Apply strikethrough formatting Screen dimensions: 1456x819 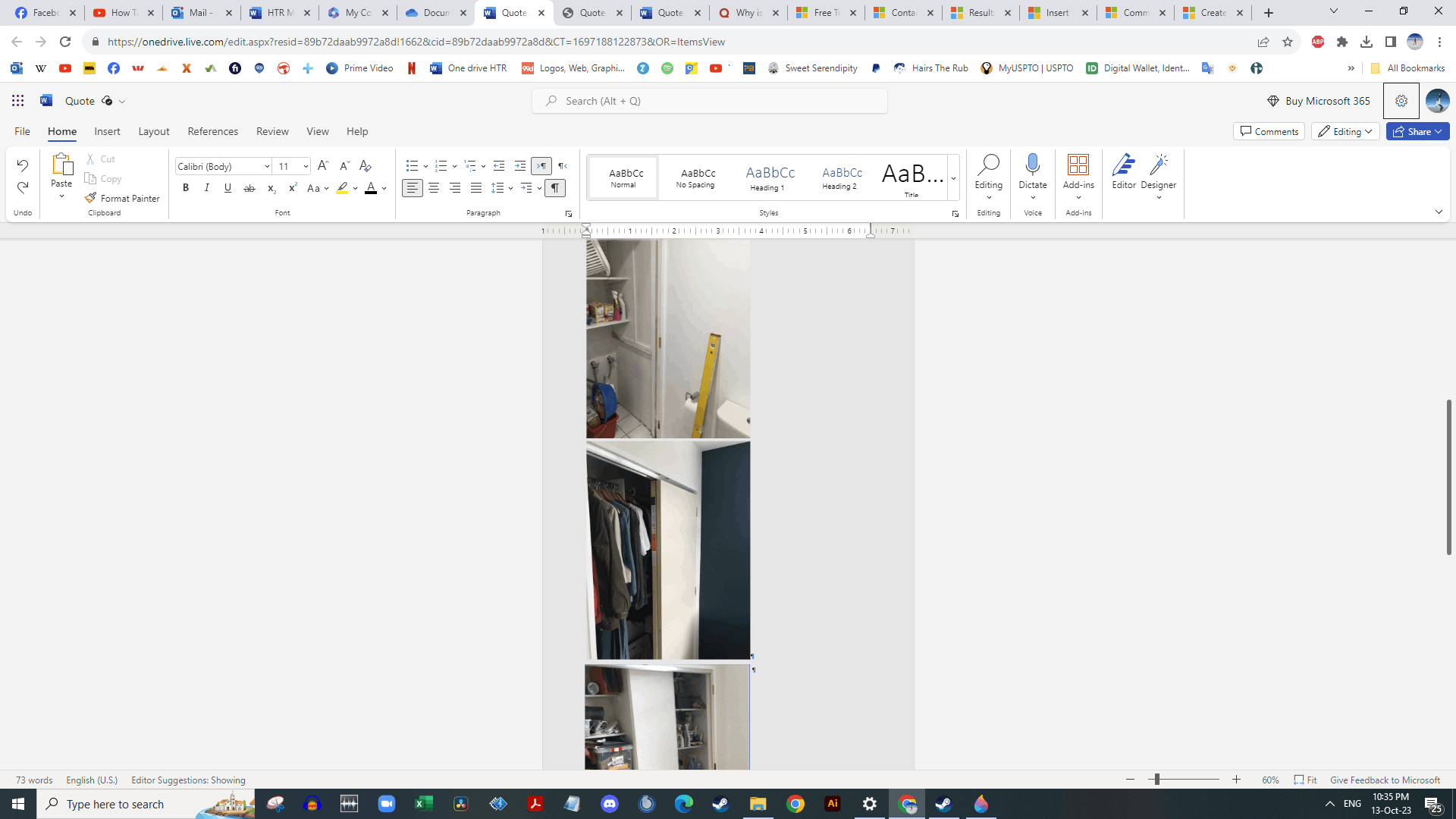click(x=249, y=188)
